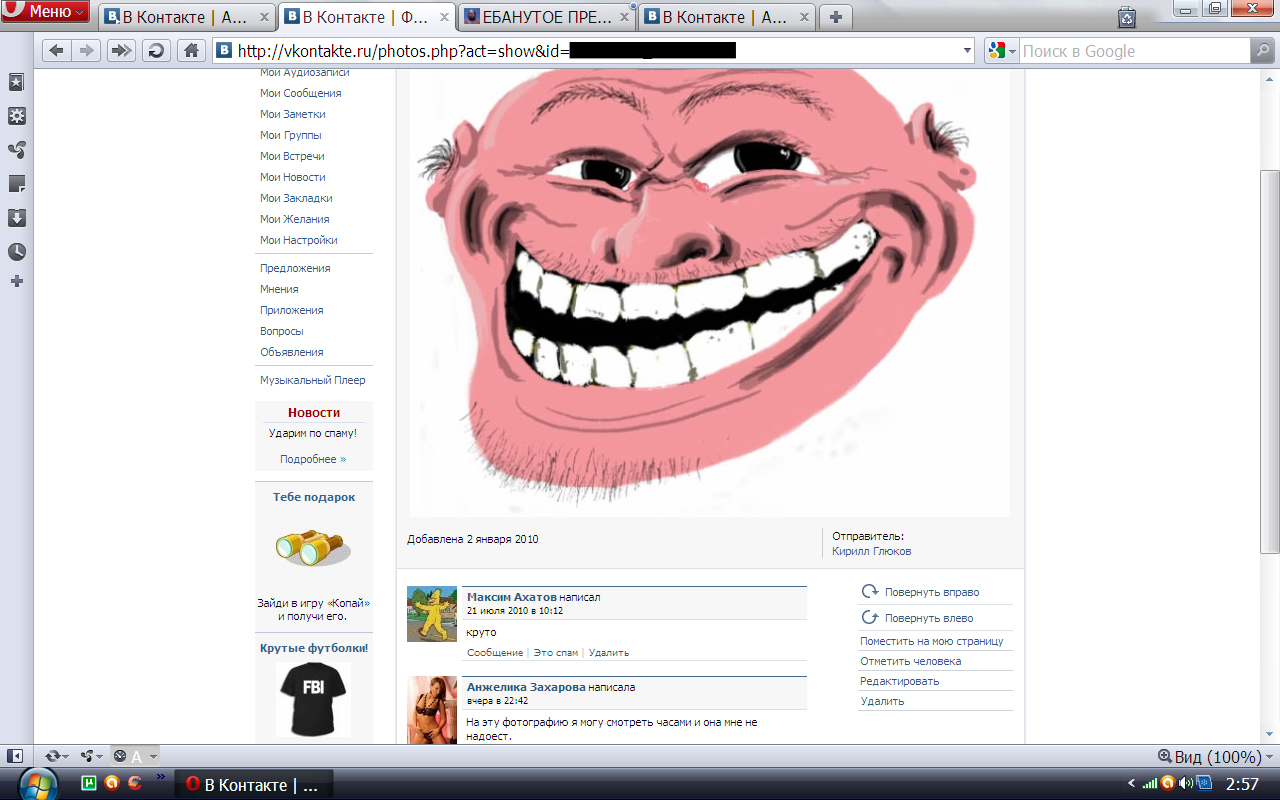Open Музыкальный Плеер
The width and height of the screenshot is (1280, 800).
[x=313, y=380]
